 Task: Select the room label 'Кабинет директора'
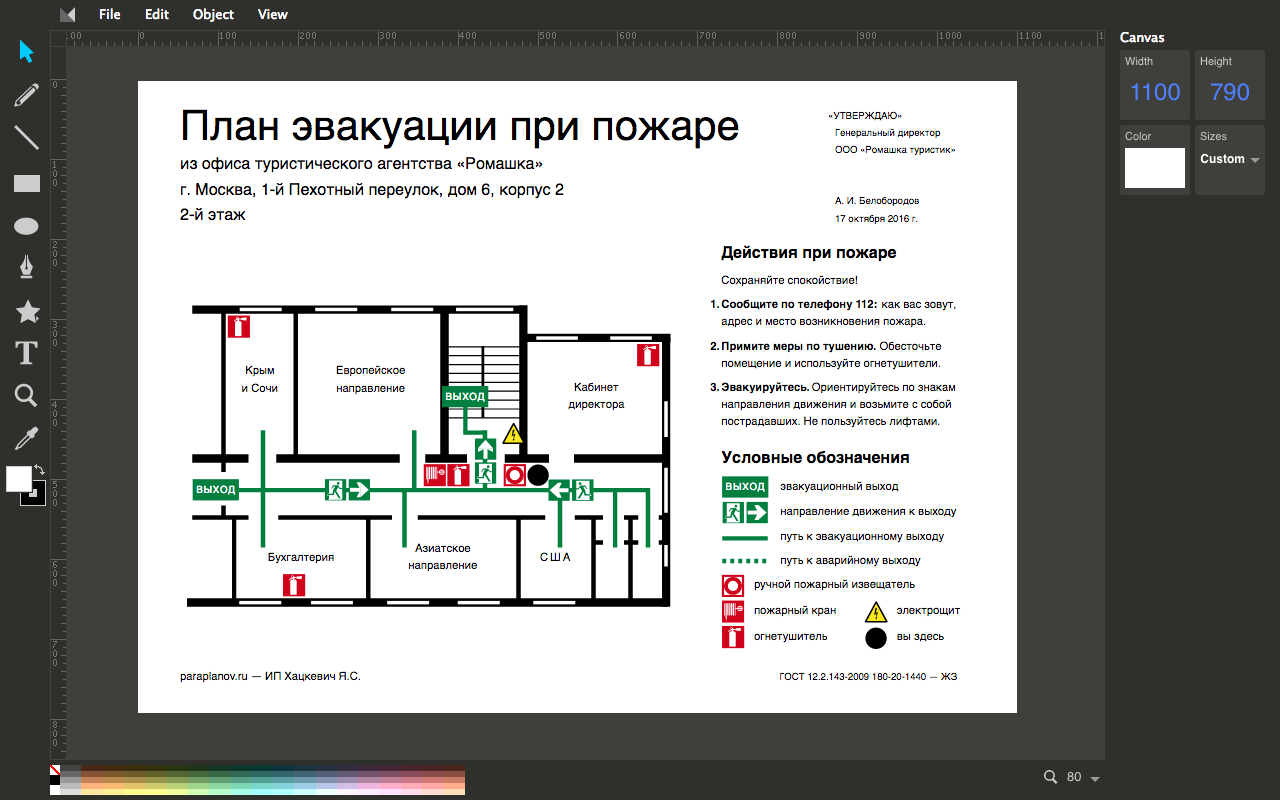coord(597,396)
